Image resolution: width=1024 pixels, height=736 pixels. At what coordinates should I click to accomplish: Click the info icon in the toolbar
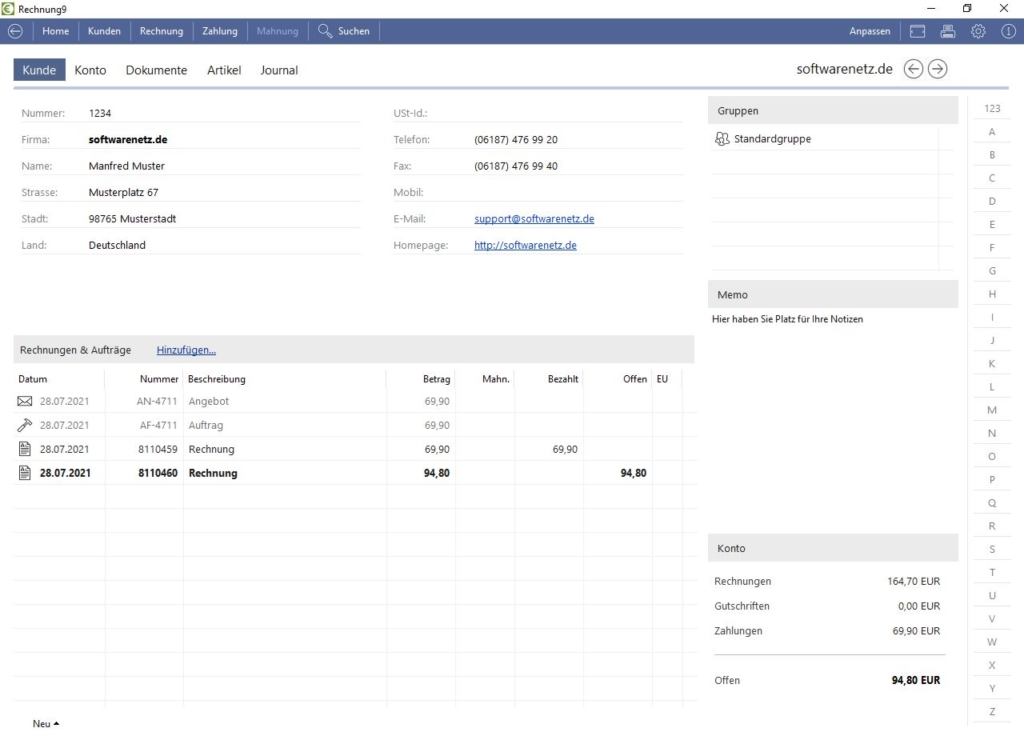[1008, 31]
